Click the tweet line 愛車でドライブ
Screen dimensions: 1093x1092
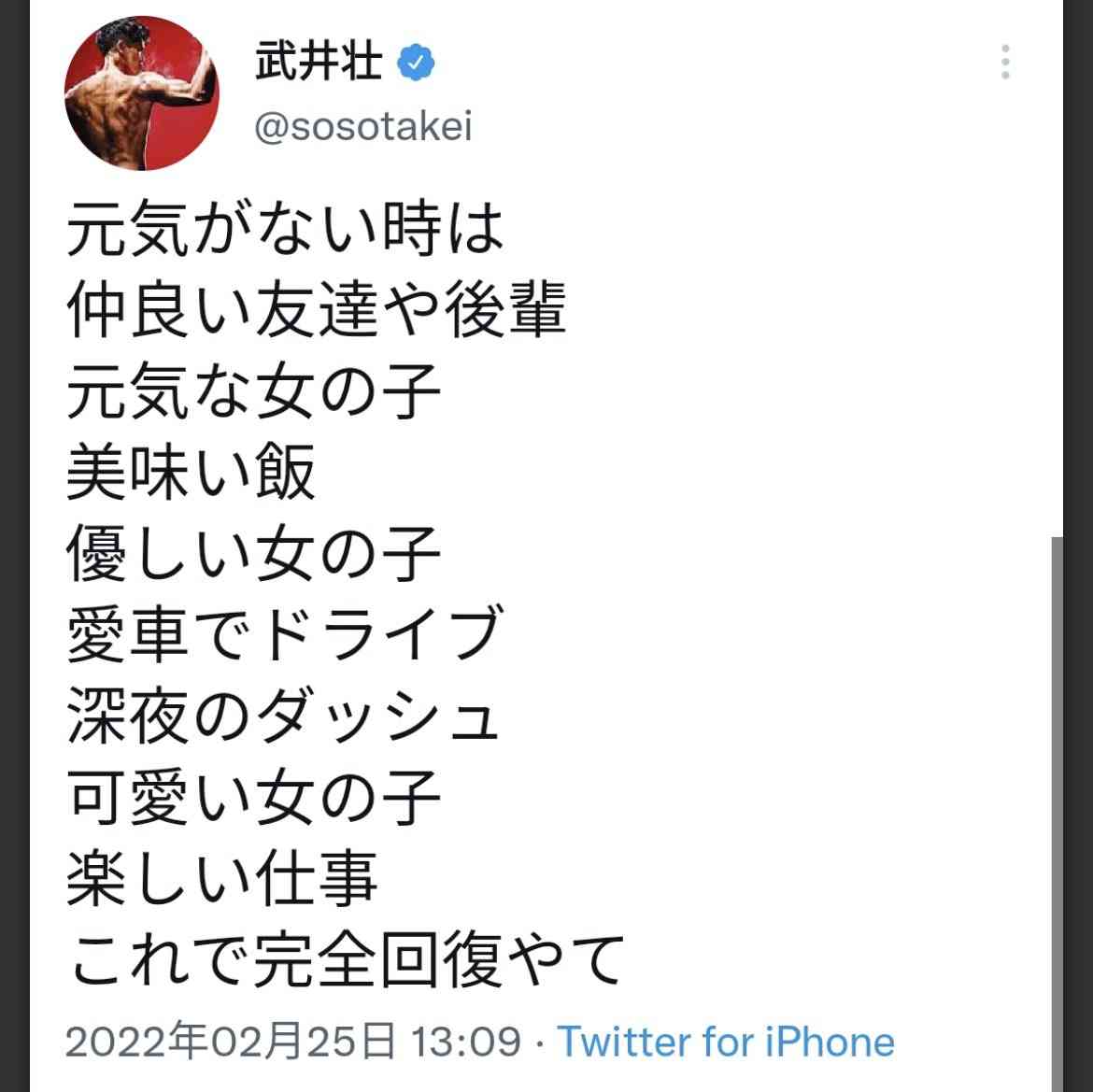tap(284, 634)
